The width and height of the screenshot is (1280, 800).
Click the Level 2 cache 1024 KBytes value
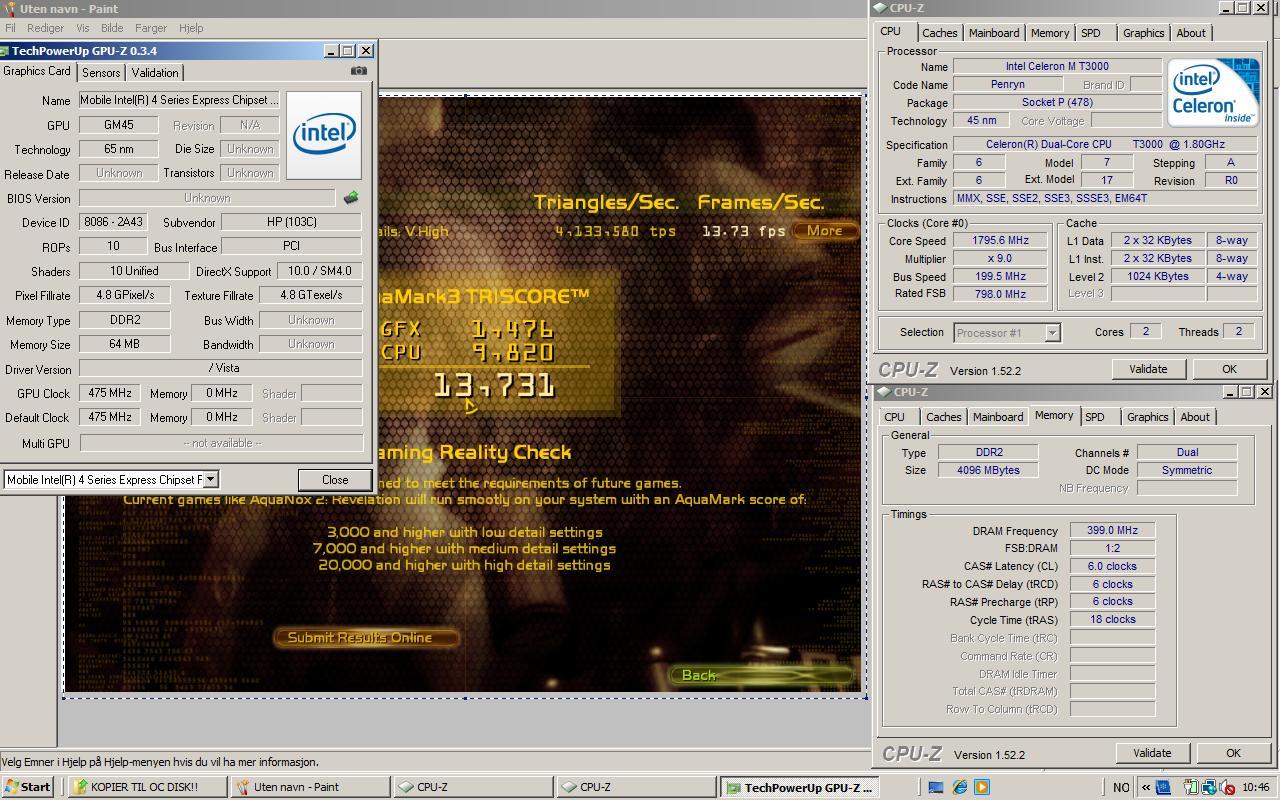tap(1157, 276)
